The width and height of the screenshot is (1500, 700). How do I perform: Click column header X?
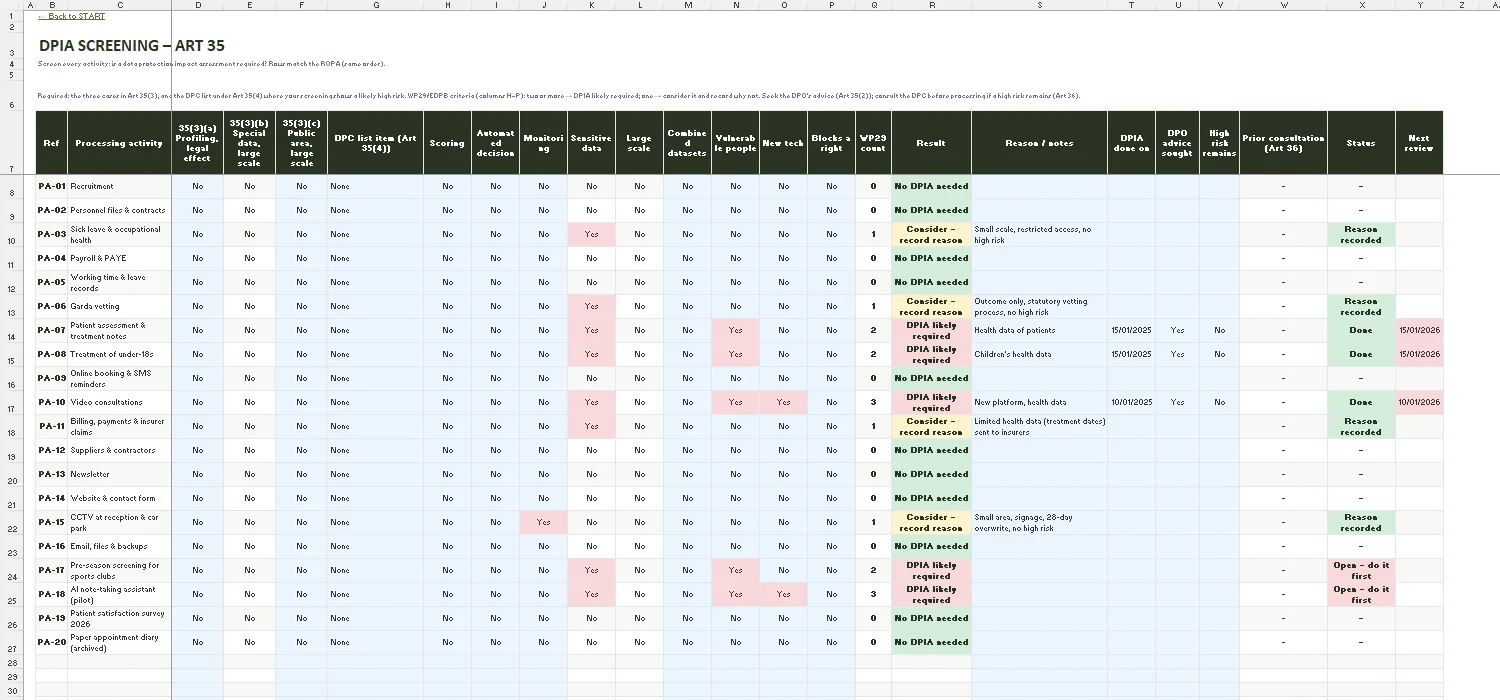pos(1362,5)
